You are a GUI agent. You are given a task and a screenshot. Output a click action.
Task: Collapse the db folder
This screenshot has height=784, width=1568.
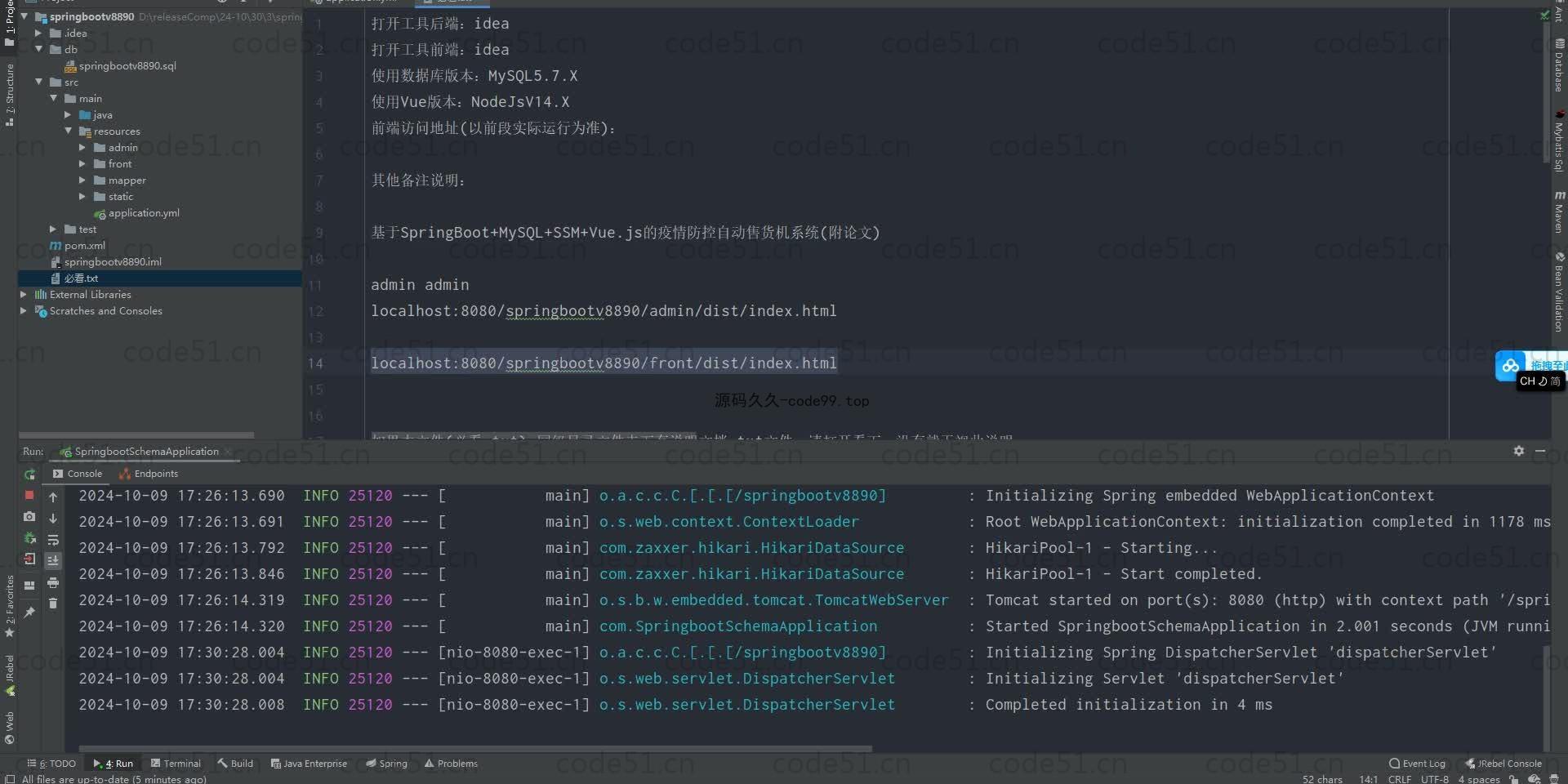38,49
